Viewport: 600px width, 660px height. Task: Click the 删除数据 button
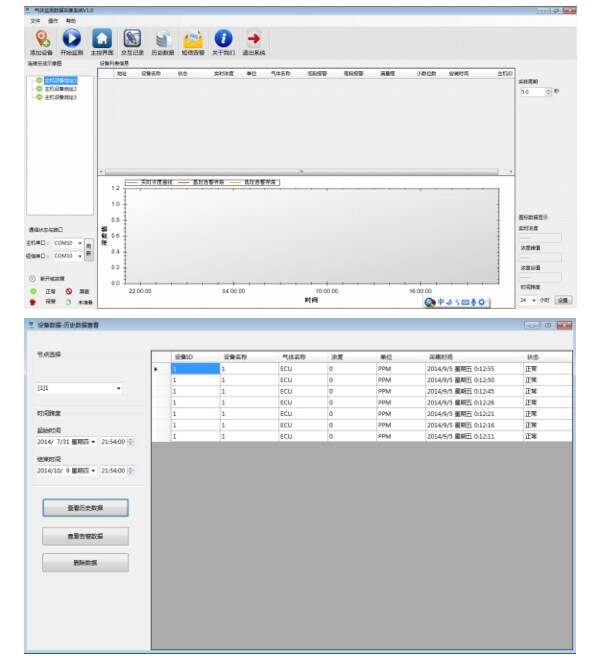tap(85, 563)
